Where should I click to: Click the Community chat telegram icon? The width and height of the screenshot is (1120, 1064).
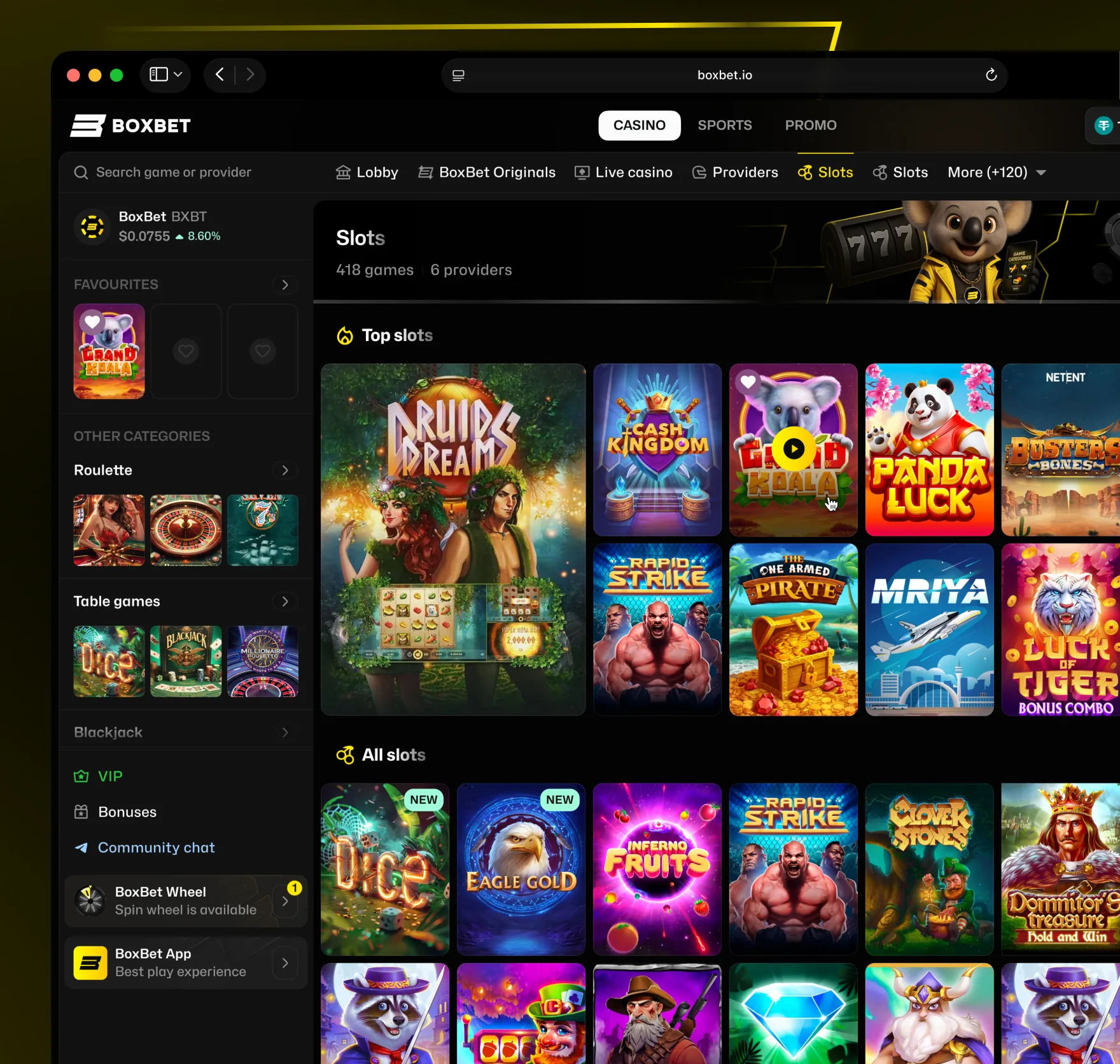click(x=81, y=848)
